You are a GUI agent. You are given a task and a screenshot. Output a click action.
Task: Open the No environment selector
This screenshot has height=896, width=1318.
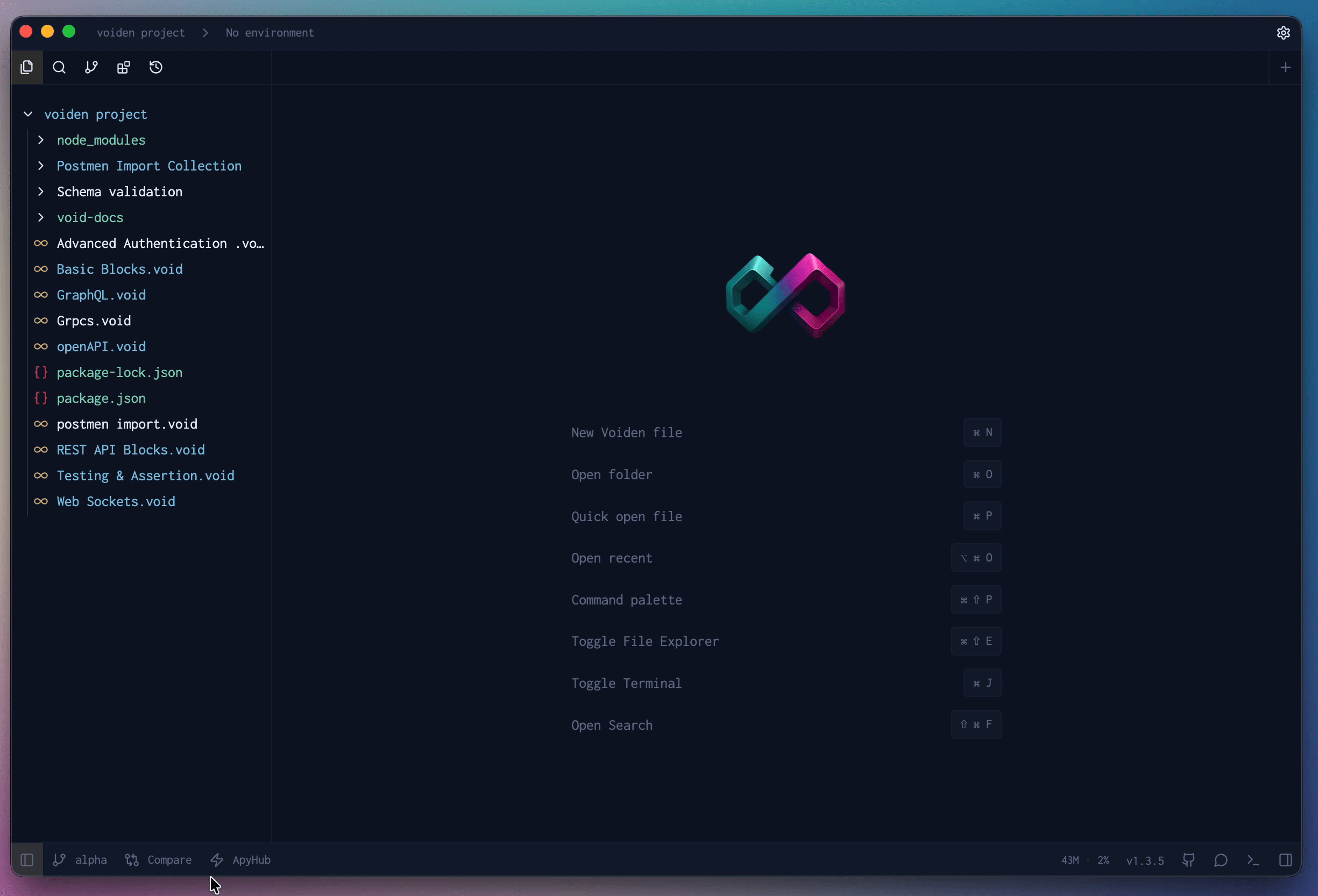(270, 33)
